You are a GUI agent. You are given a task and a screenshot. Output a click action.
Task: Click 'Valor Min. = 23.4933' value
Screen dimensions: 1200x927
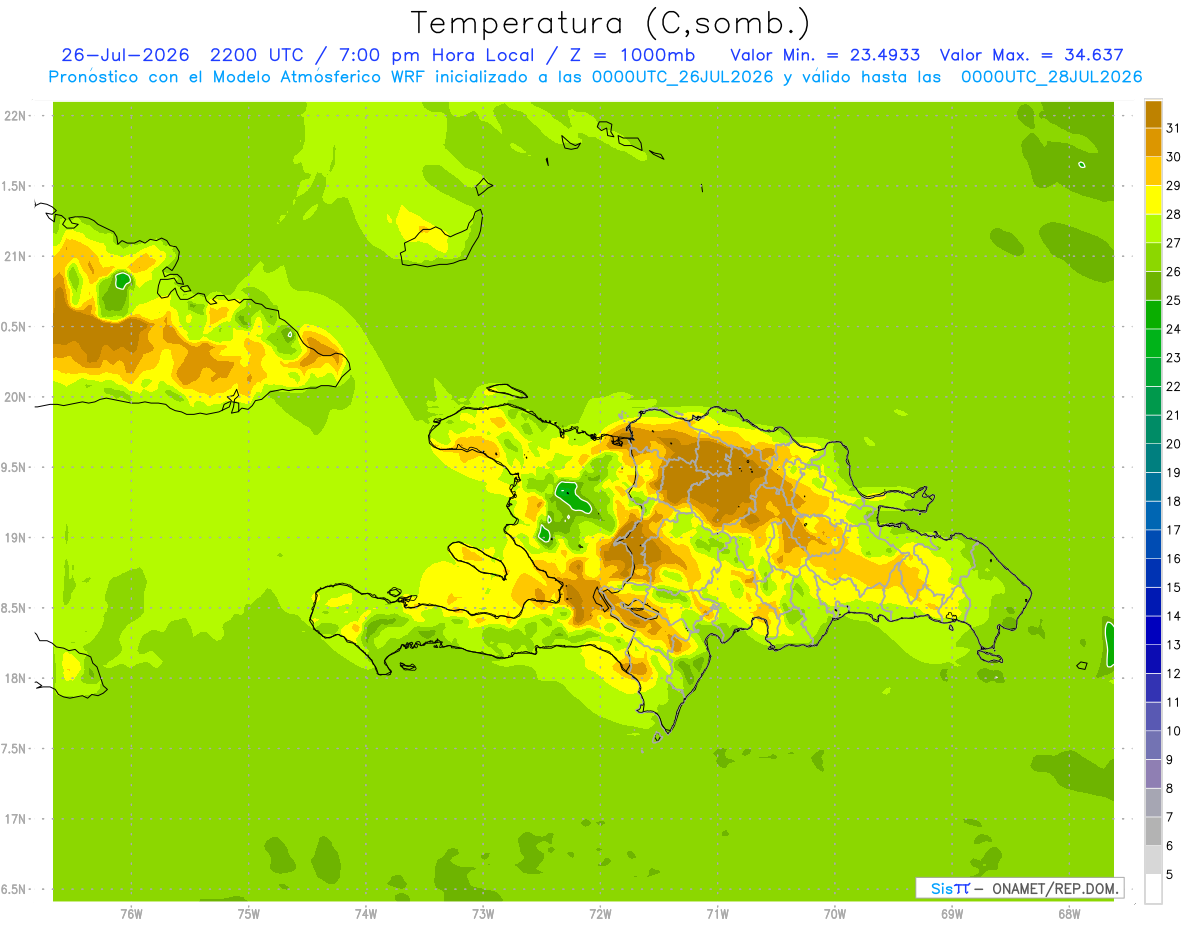coord(825,55)
